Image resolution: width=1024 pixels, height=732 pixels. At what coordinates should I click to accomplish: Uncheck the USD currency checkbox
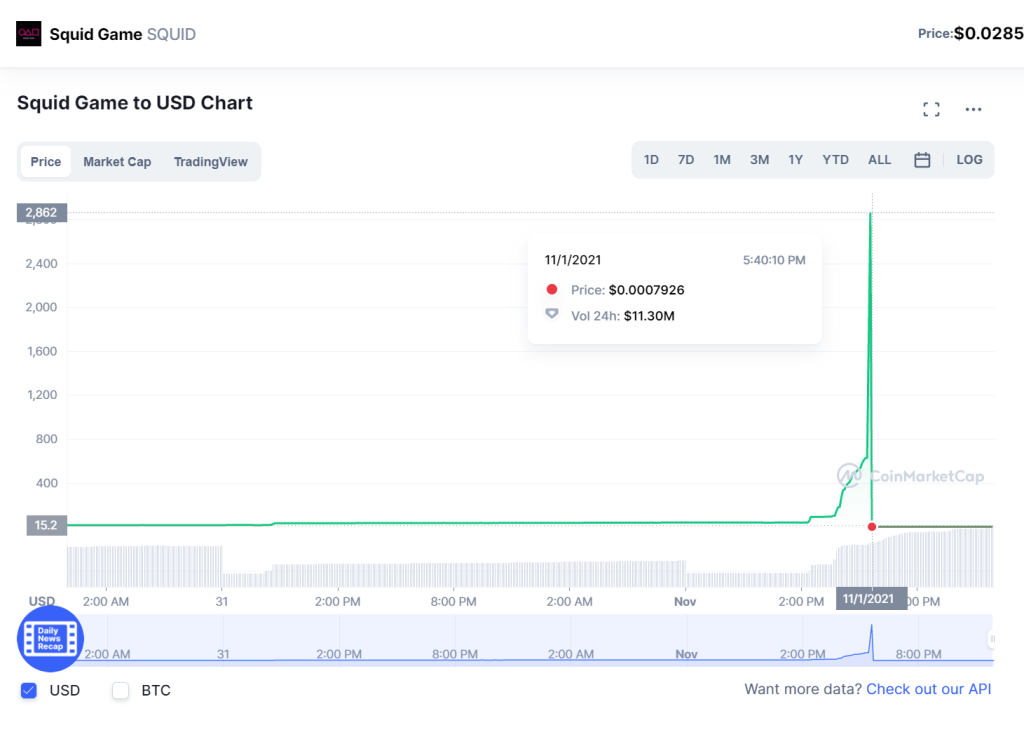point(29,690)
